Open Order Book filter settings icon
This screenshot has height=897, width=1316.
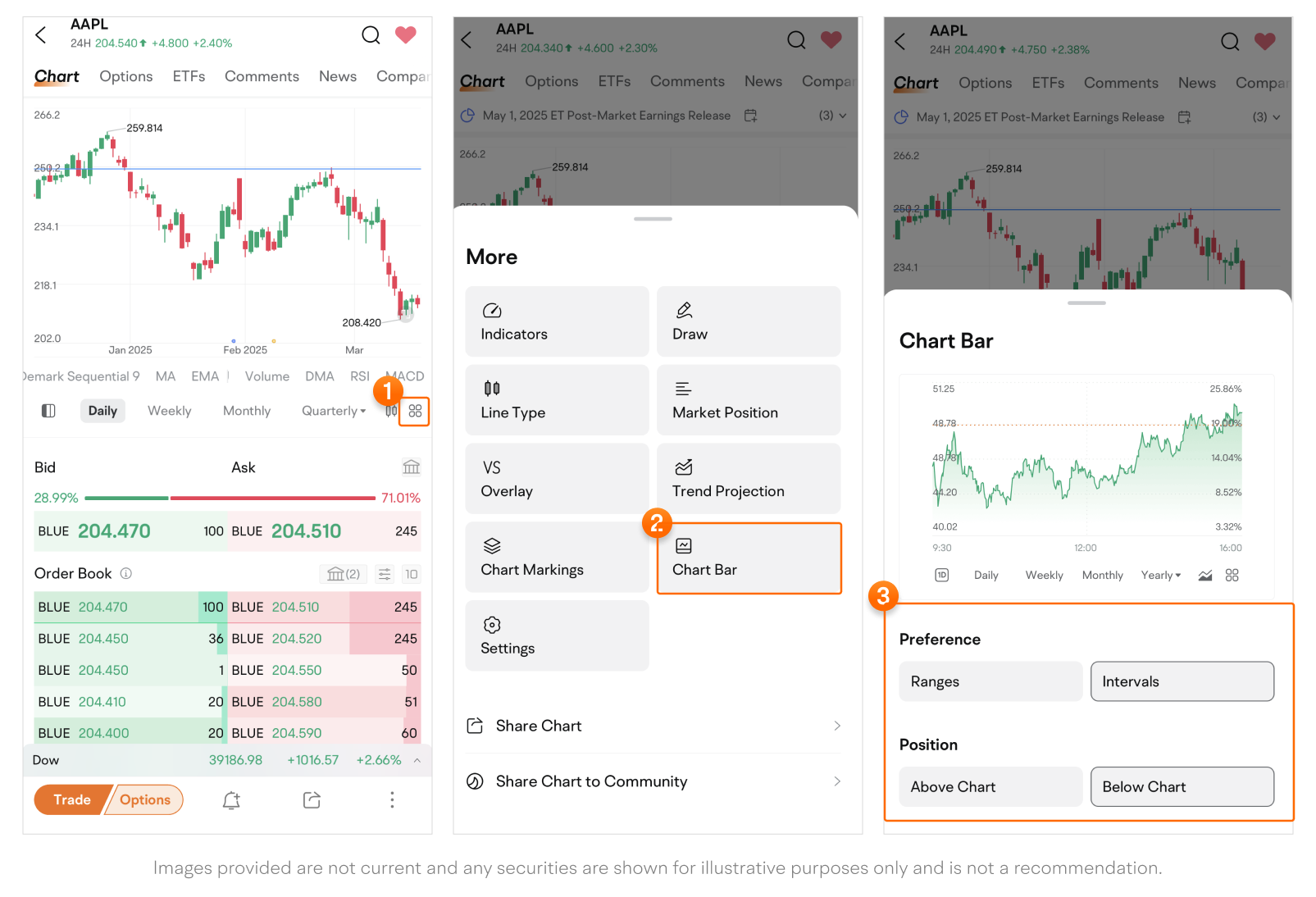tap(385, 574)
